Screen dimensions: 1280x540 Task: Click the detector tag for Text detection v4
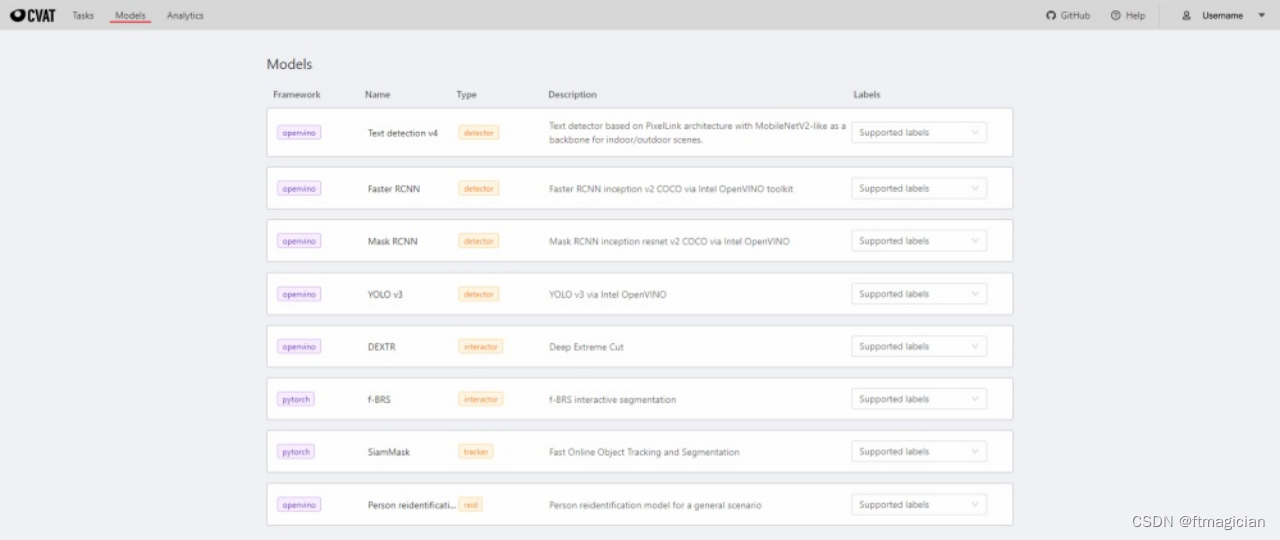tap(479, 132)
